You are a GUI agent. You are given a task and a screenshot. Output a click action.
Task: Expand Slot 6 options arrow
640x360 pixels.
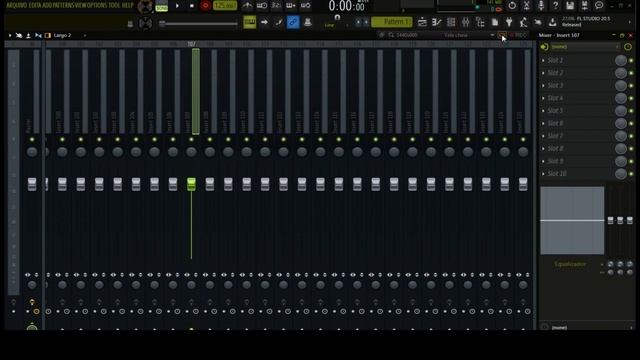coord(543,123)
